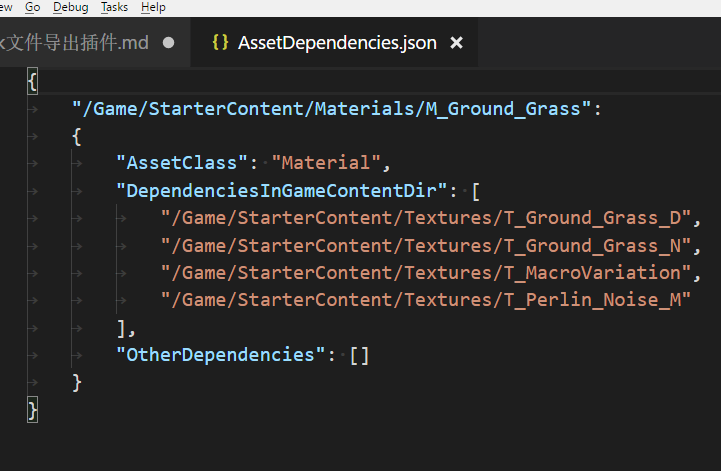The image size is (721, 471).
Task: Click the "Material" string value
Action: [326, 163]
